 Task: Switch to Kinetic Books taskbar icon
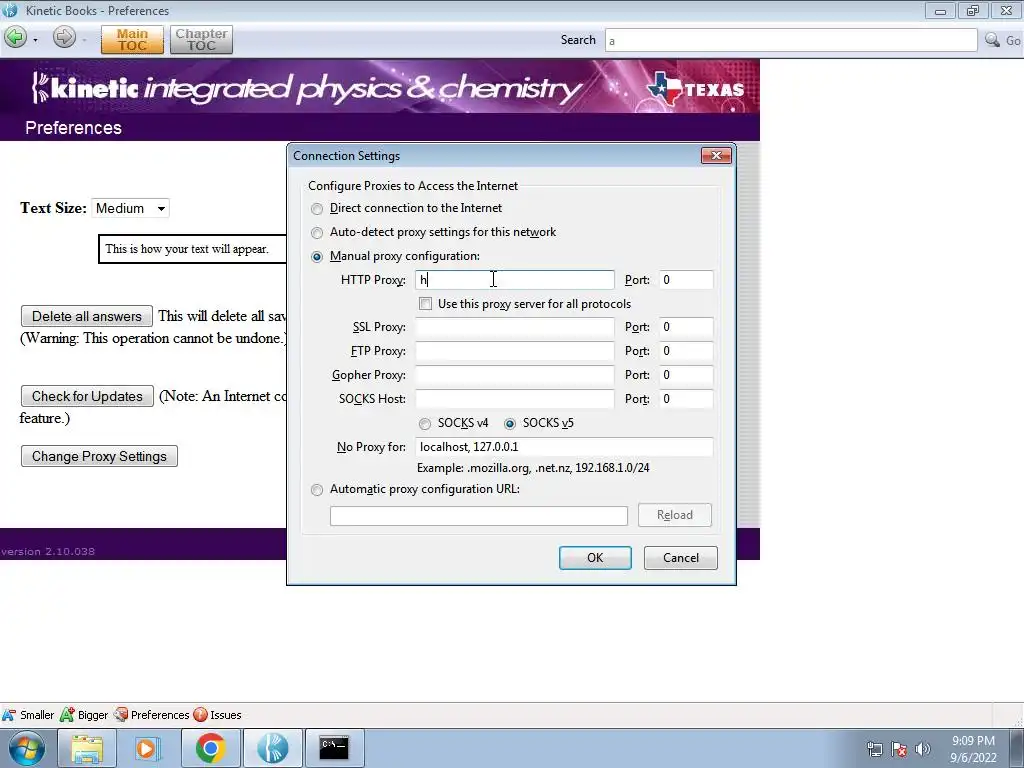click(272, 748)
